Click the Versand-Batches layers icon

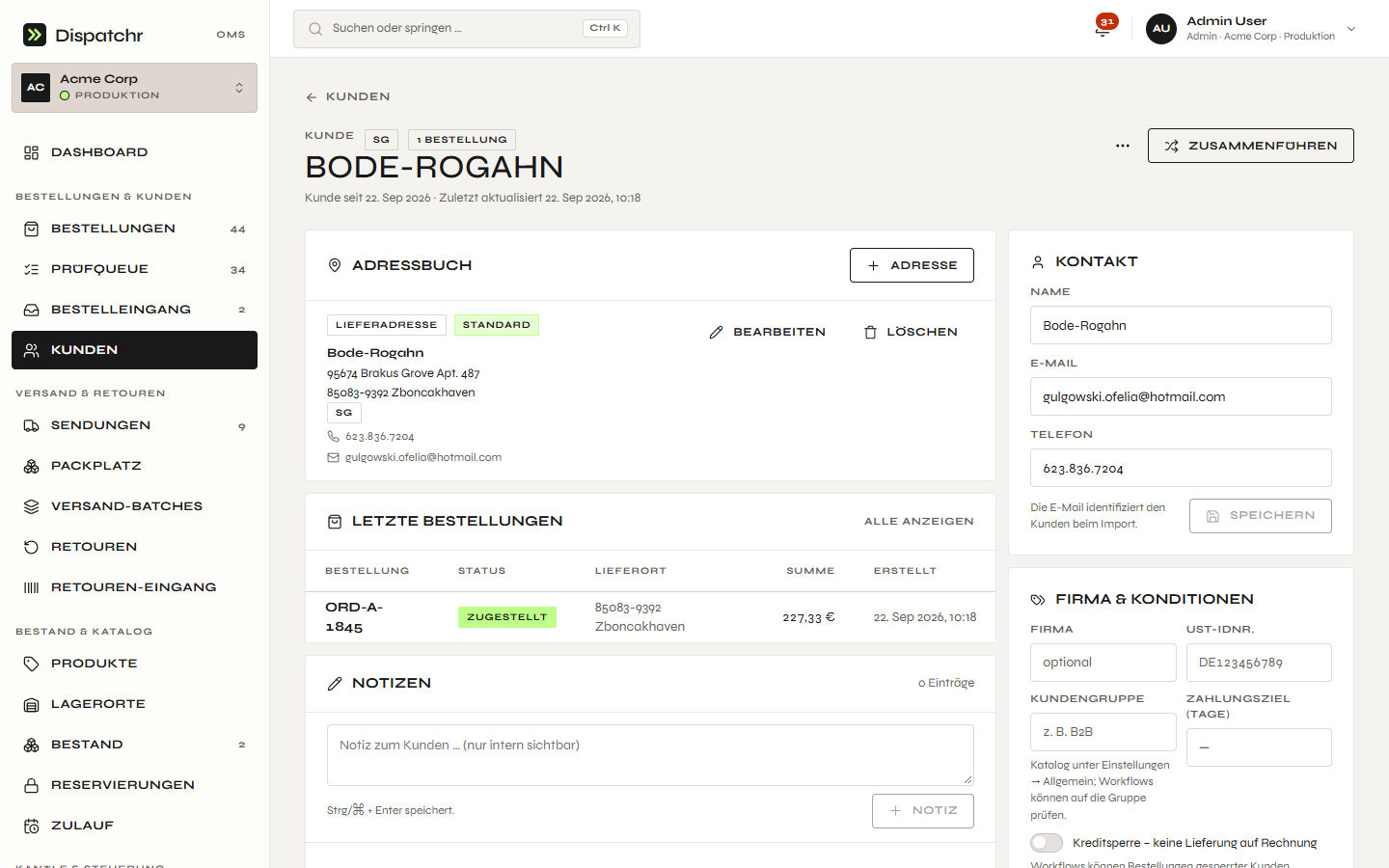click(32, 506)
